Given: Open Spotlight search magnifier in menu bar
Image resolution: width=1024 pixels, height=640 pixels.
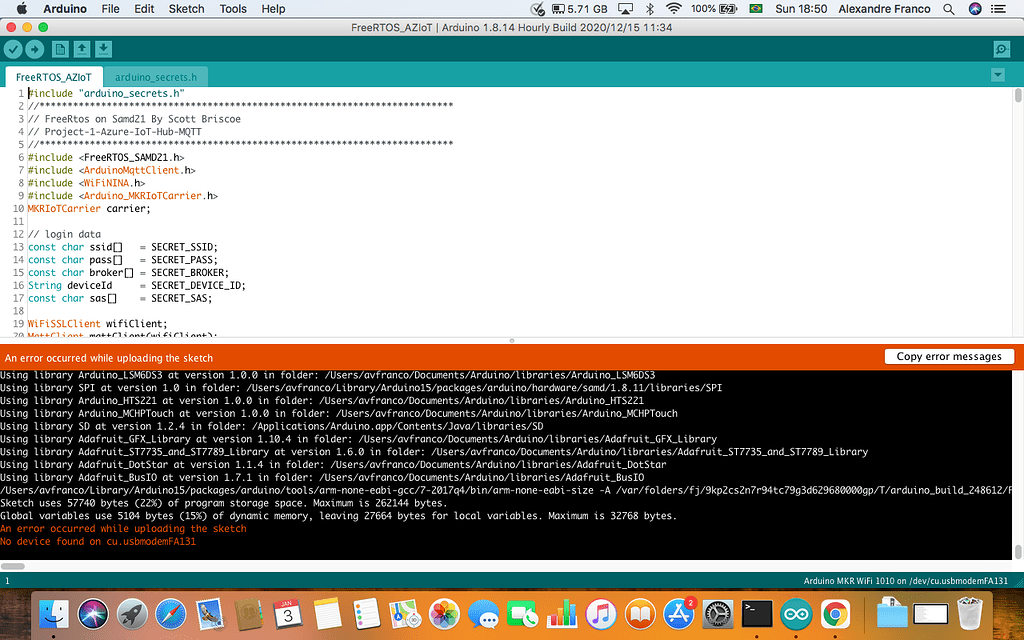Looking at the screenshot, I should coord(949,9).
